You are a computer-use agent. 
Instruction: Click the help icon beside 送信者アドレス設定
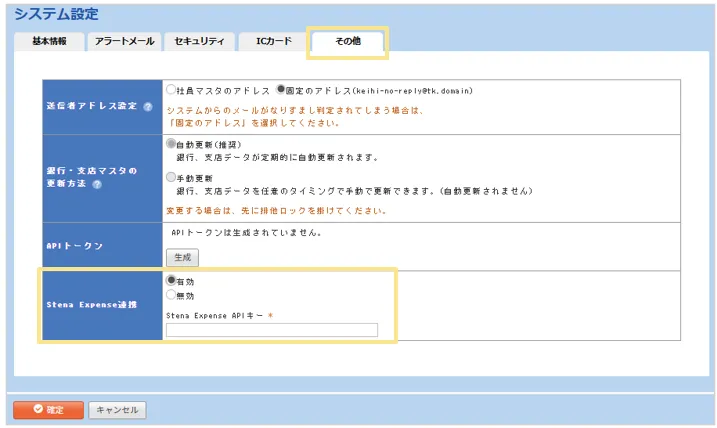[148, 106]
